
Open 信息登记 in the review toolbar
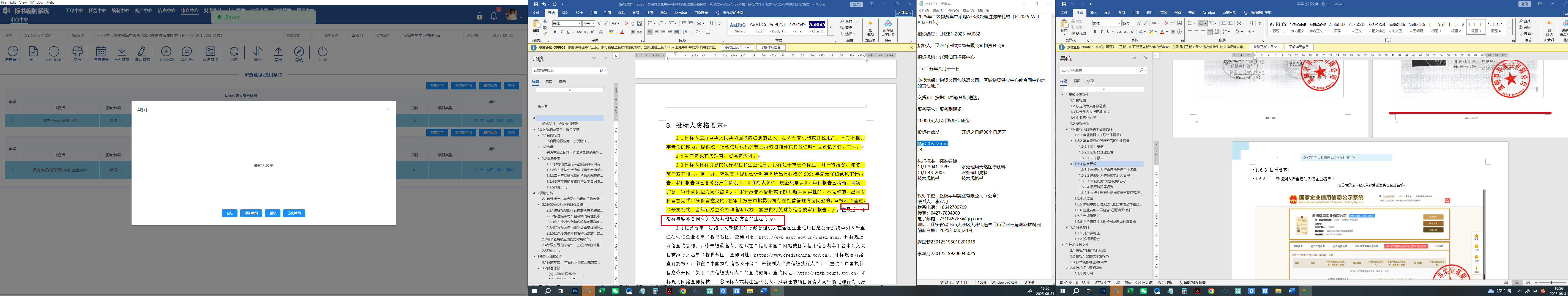click(12, 54)
